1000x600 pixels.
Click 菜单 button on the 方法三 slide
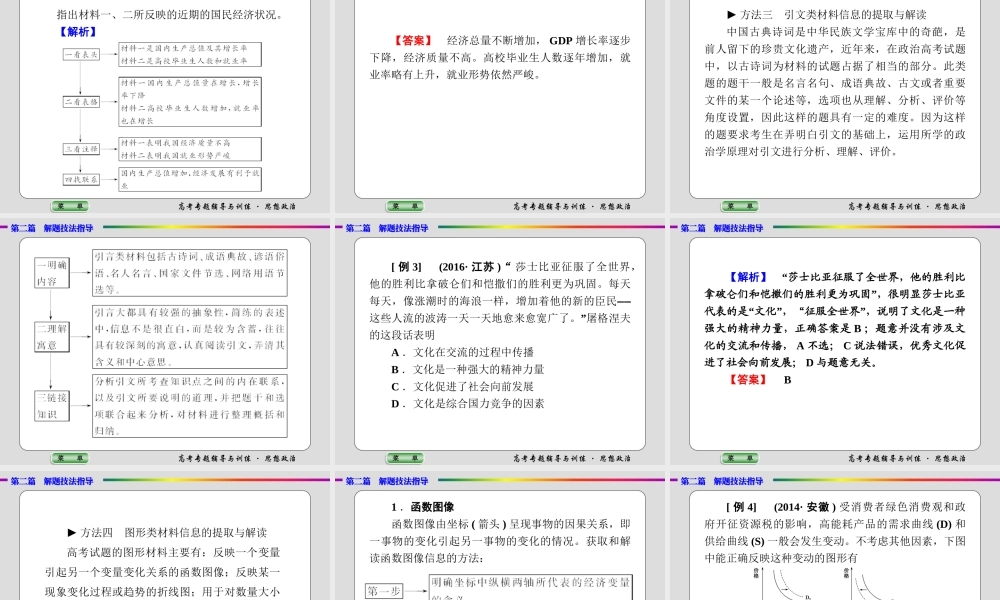pos(740,205)
